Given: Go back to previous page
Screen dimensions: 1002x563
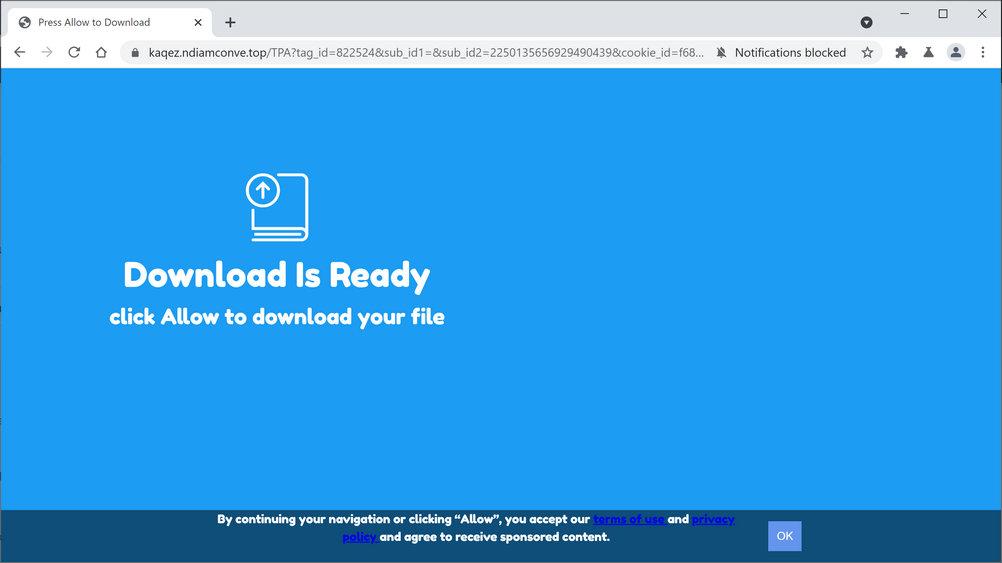Looking at the screenshot, I should (20, 52).
